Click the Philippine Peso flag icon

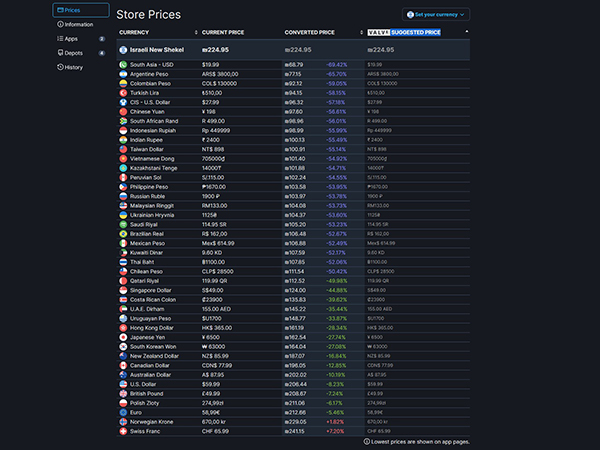click(x=123, y=187)
